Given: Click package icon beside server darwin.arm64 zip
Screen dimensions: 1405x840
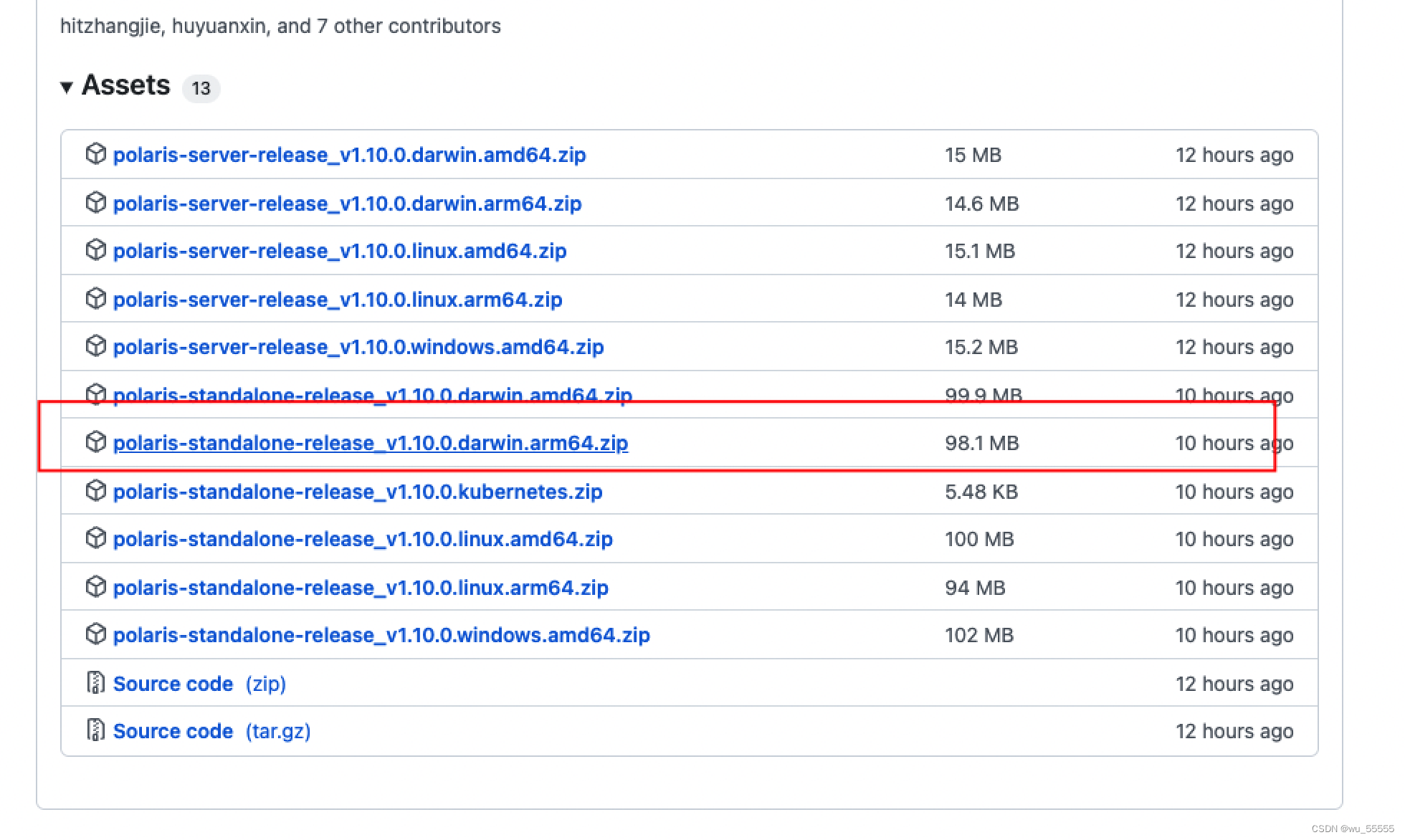Looking at the screenshot, I should [95, 203].
